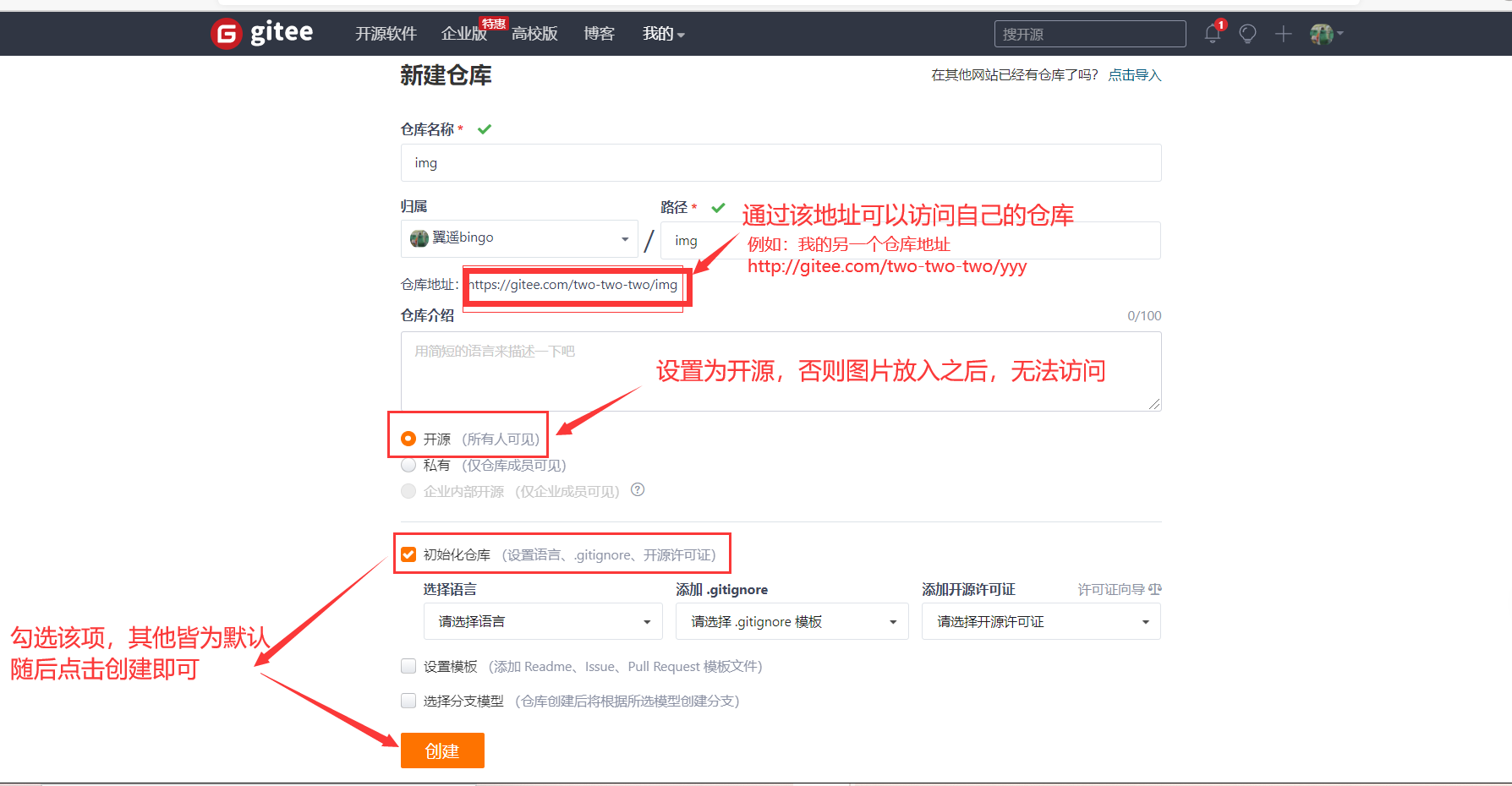Open the 请选择语言 language dropdown
The image size is (1512, 786).
click(x=542, y=621)
